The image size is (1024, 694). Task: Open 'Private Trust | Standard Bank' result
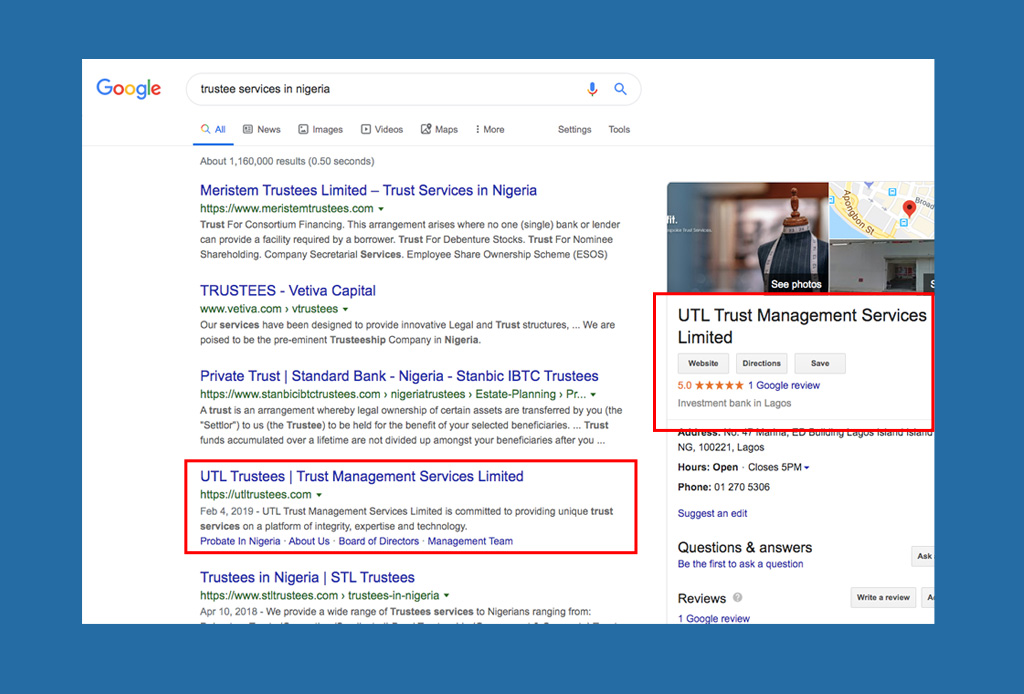click(x=399, y=376)
